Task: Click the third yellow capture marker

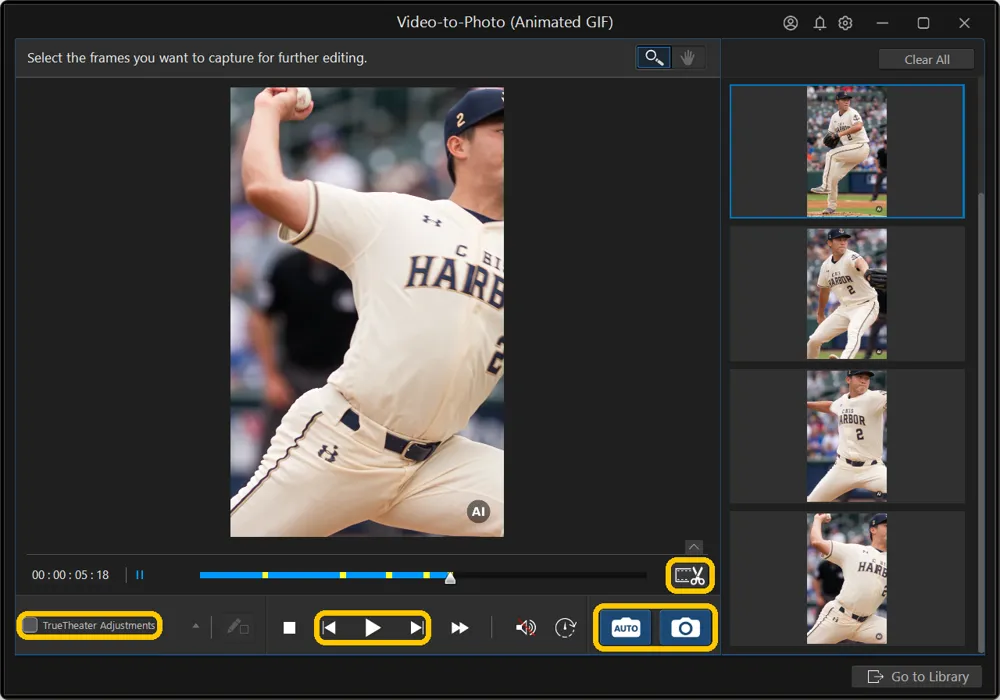Action: (389, 575)
